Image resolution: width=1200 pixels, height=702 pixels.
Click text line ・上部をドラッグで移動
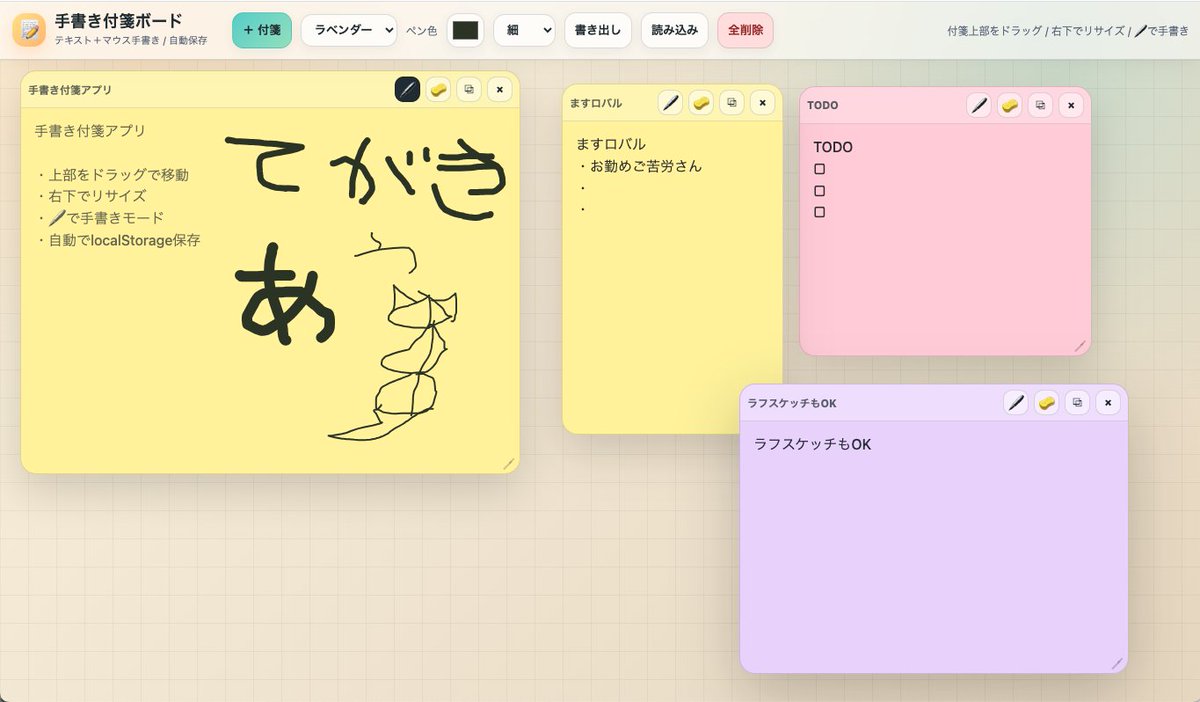[112, 175]
